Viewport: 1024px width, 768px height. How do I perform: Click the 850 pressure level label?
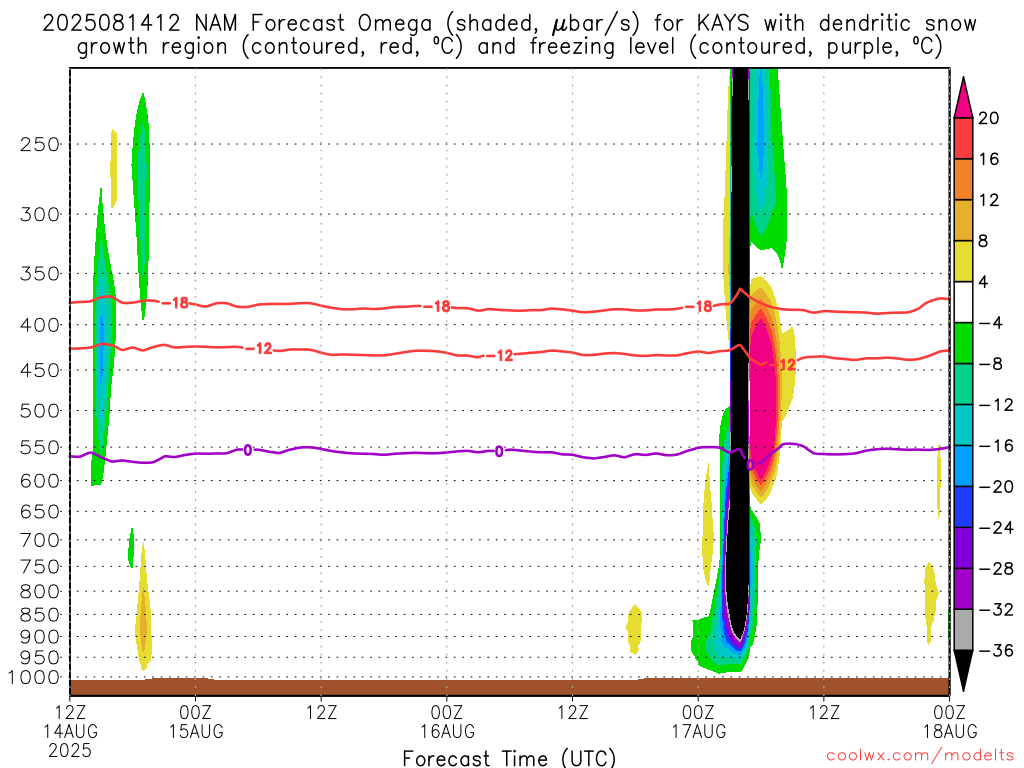(x=40, y=615)
